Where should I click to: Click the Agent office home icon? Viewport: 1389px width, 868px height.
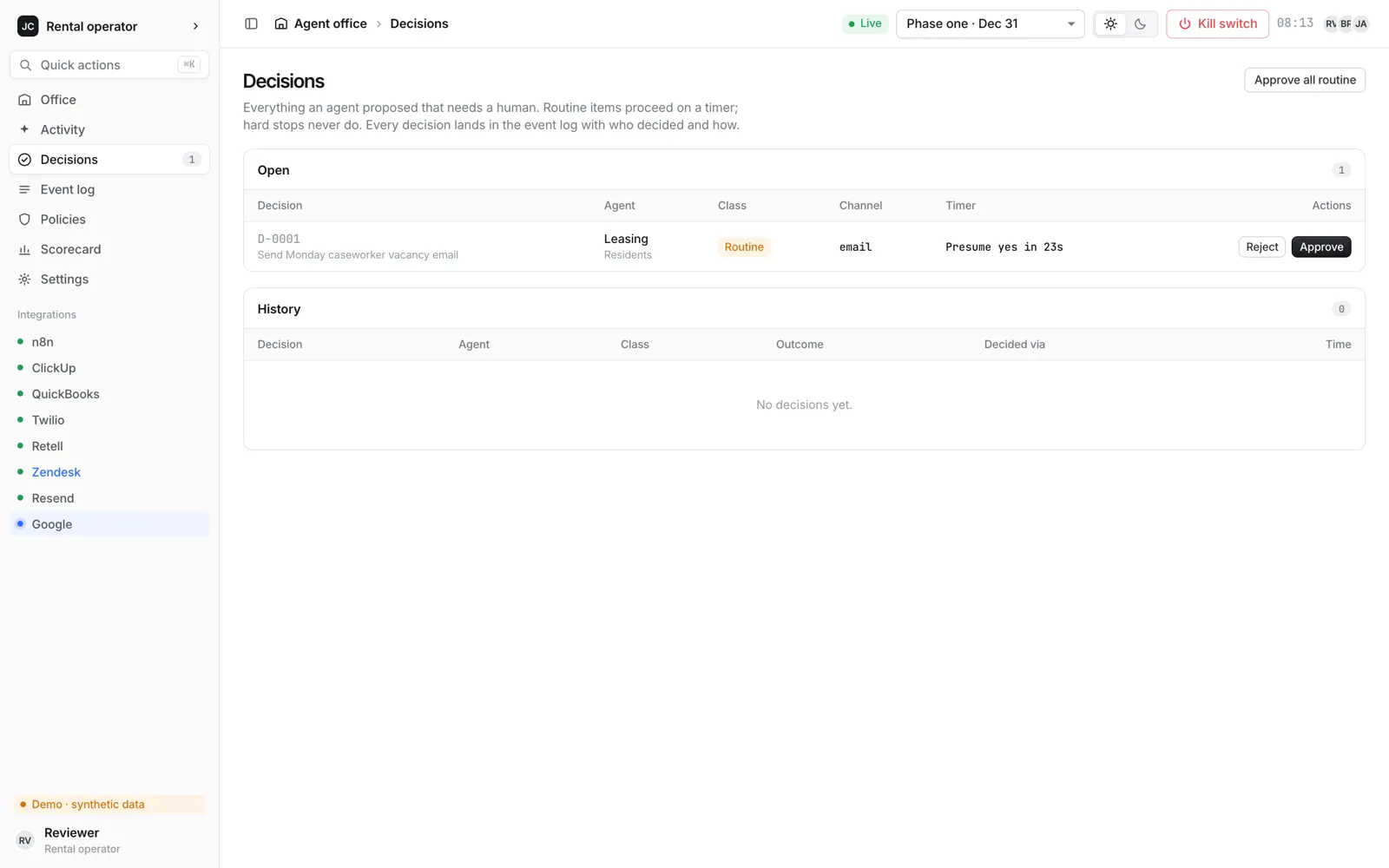pos(281,23)
